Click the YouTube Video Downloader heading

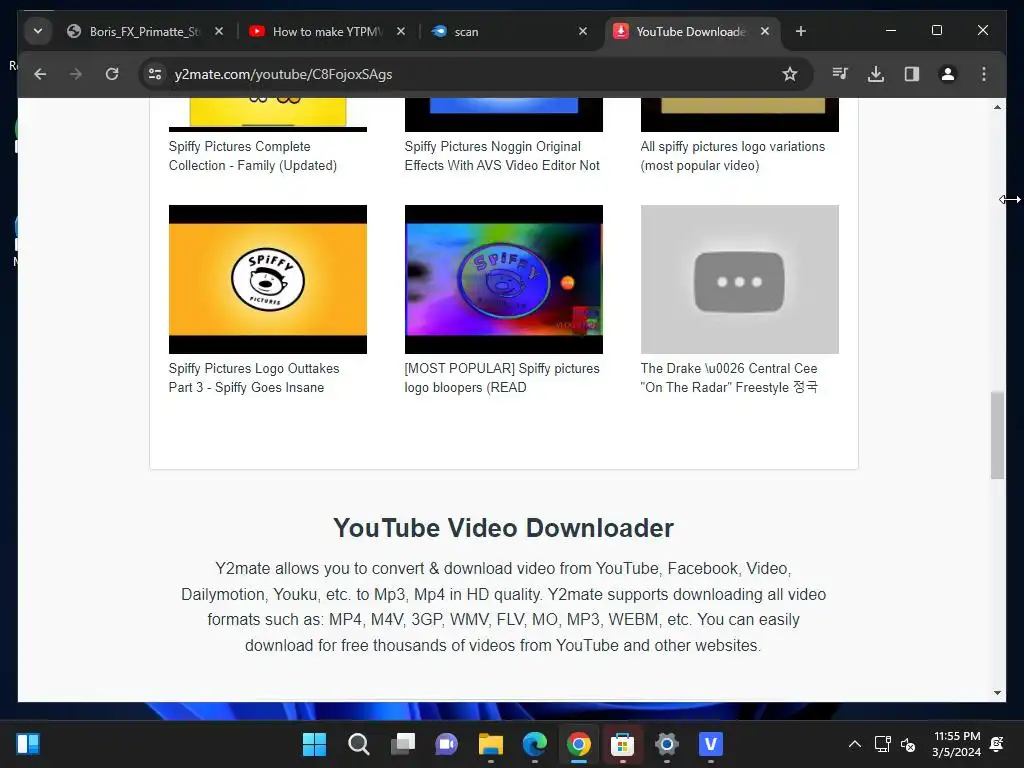504,528
